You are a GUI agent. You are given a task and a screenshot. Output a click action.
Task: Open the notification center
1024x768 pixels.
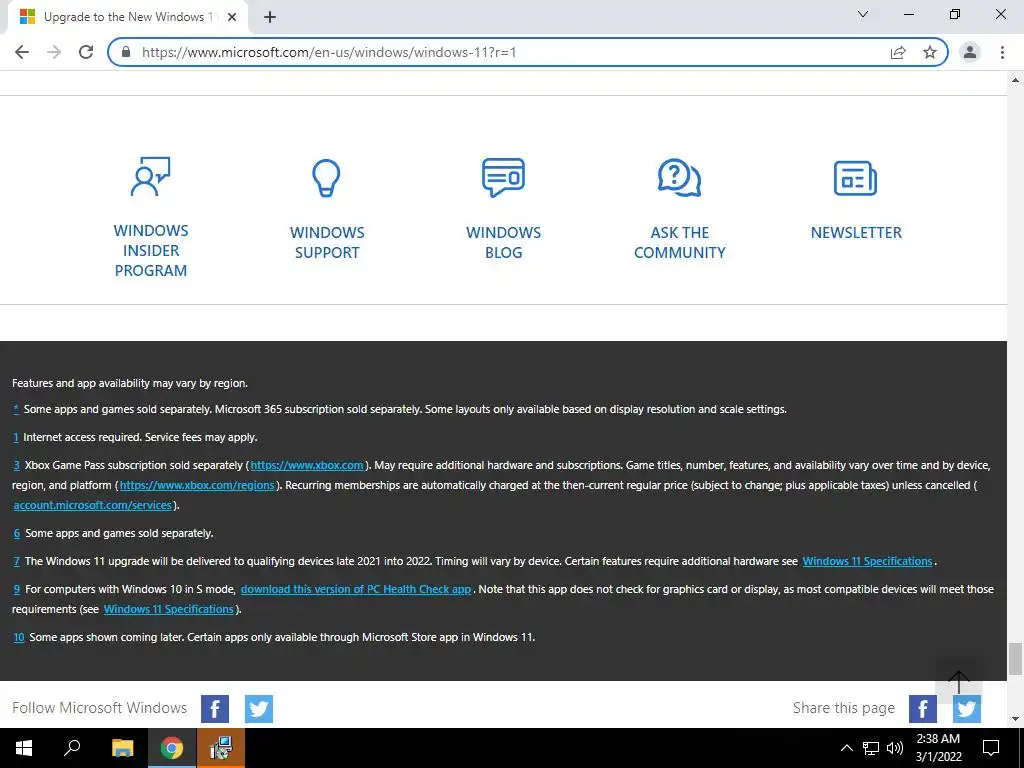coord(991,748)
